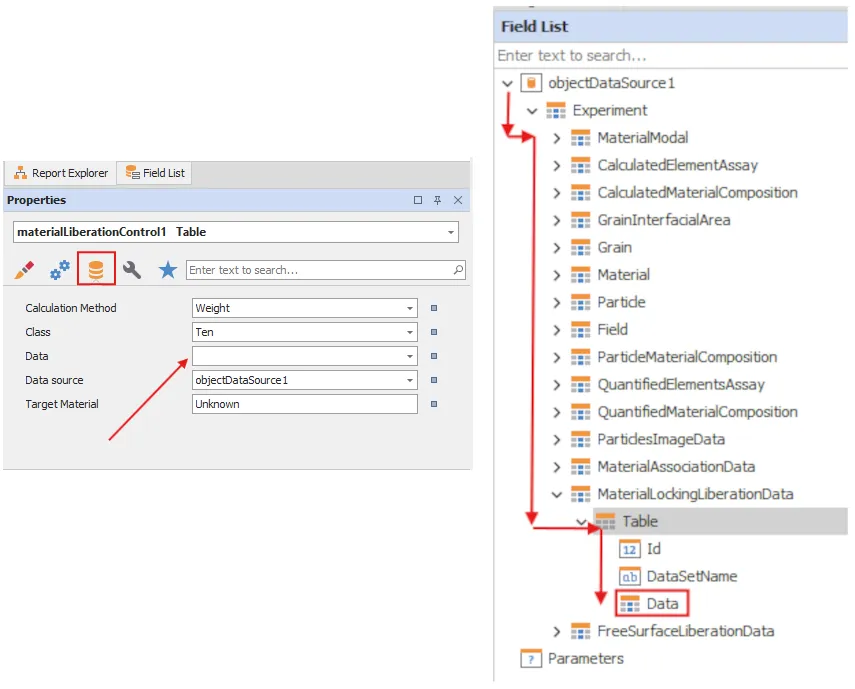This screenshot has width=855, height=689.
Task: Click the DataSetName field label
Action: point(692,576)
